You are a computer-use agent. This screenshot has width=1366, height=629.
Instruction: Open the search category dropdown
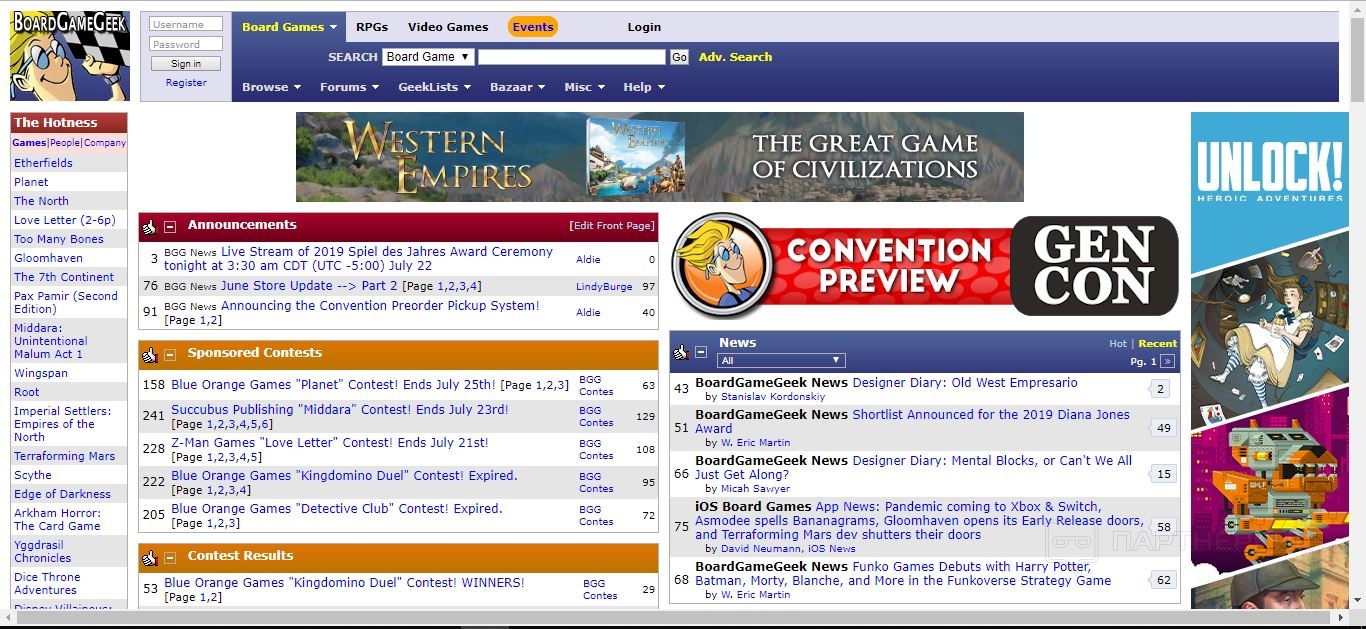(428, 57)
